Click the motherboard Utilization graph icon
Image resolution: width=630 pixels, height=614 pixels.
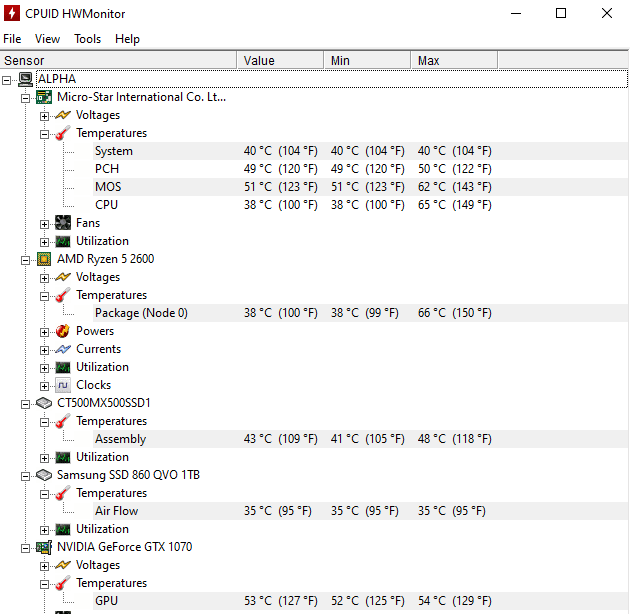[x=63, y=241]
